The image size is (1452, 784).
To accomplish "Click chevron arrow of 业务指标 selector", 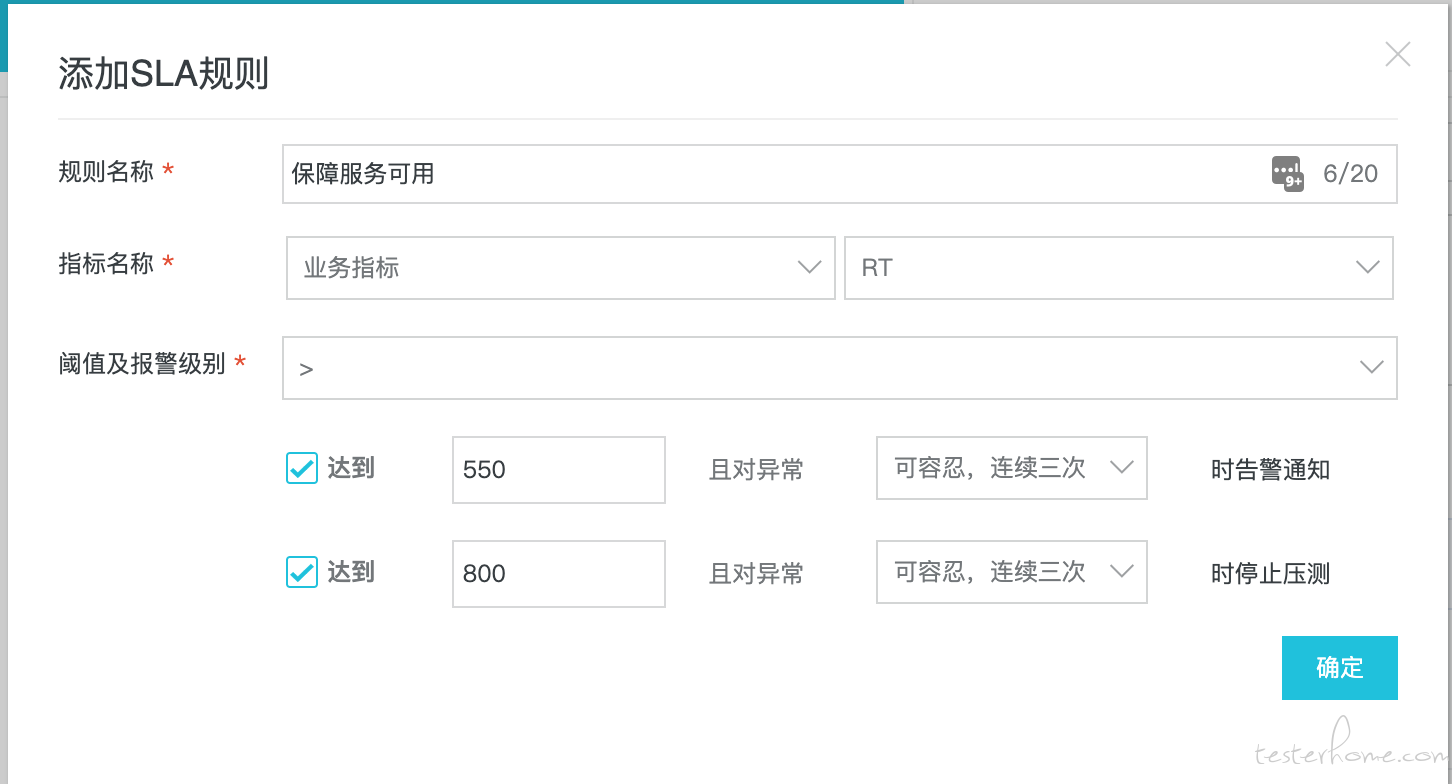I will (809, 268).
